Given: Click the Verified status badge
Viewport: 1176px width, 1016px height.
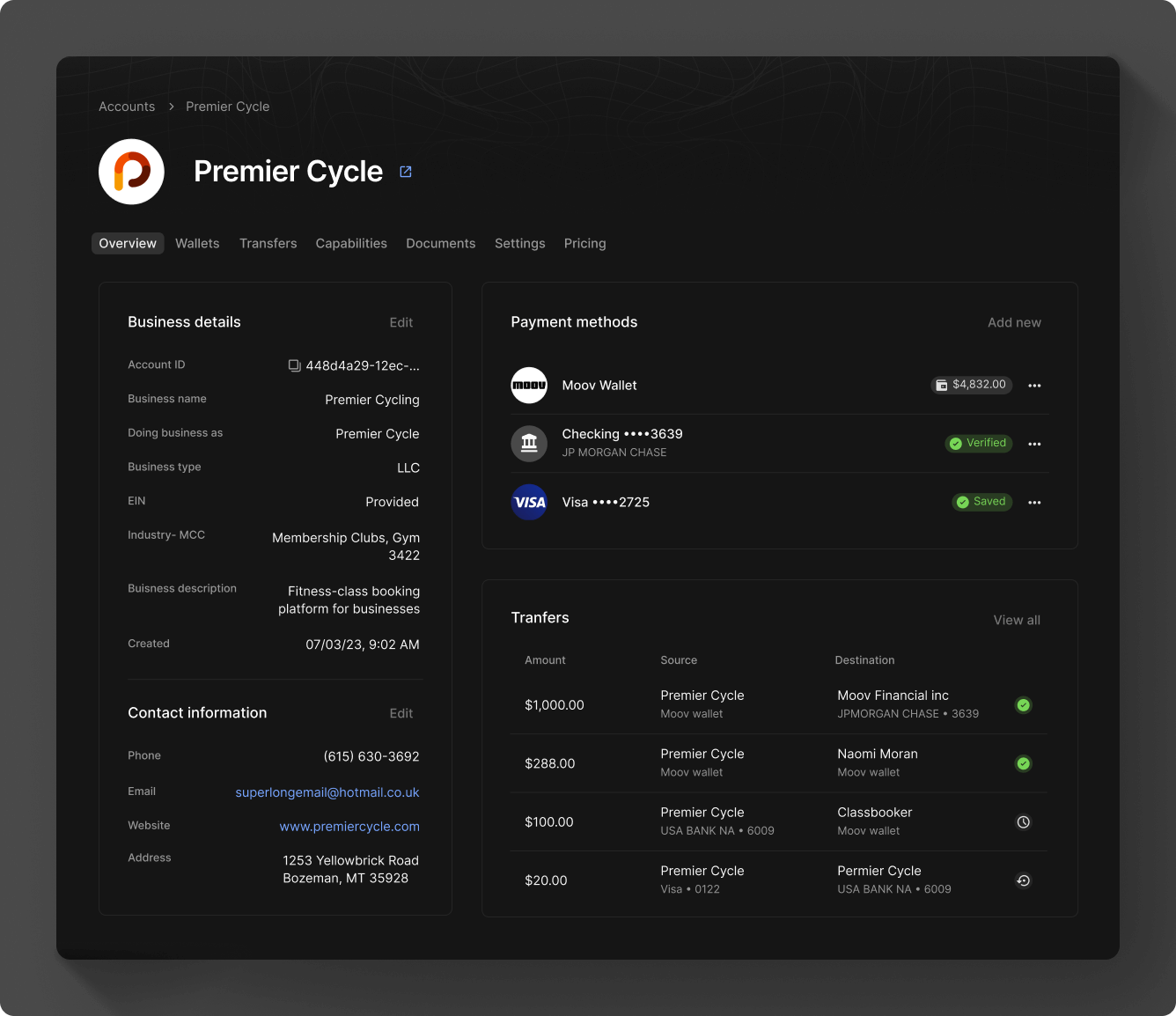Looking at the screenshot, I should coord(978,443).
